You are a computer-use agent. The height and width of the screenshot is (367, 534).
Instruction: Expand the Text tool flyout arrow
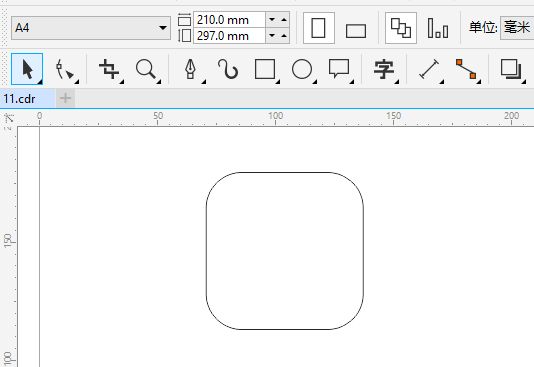click(397, 82)
